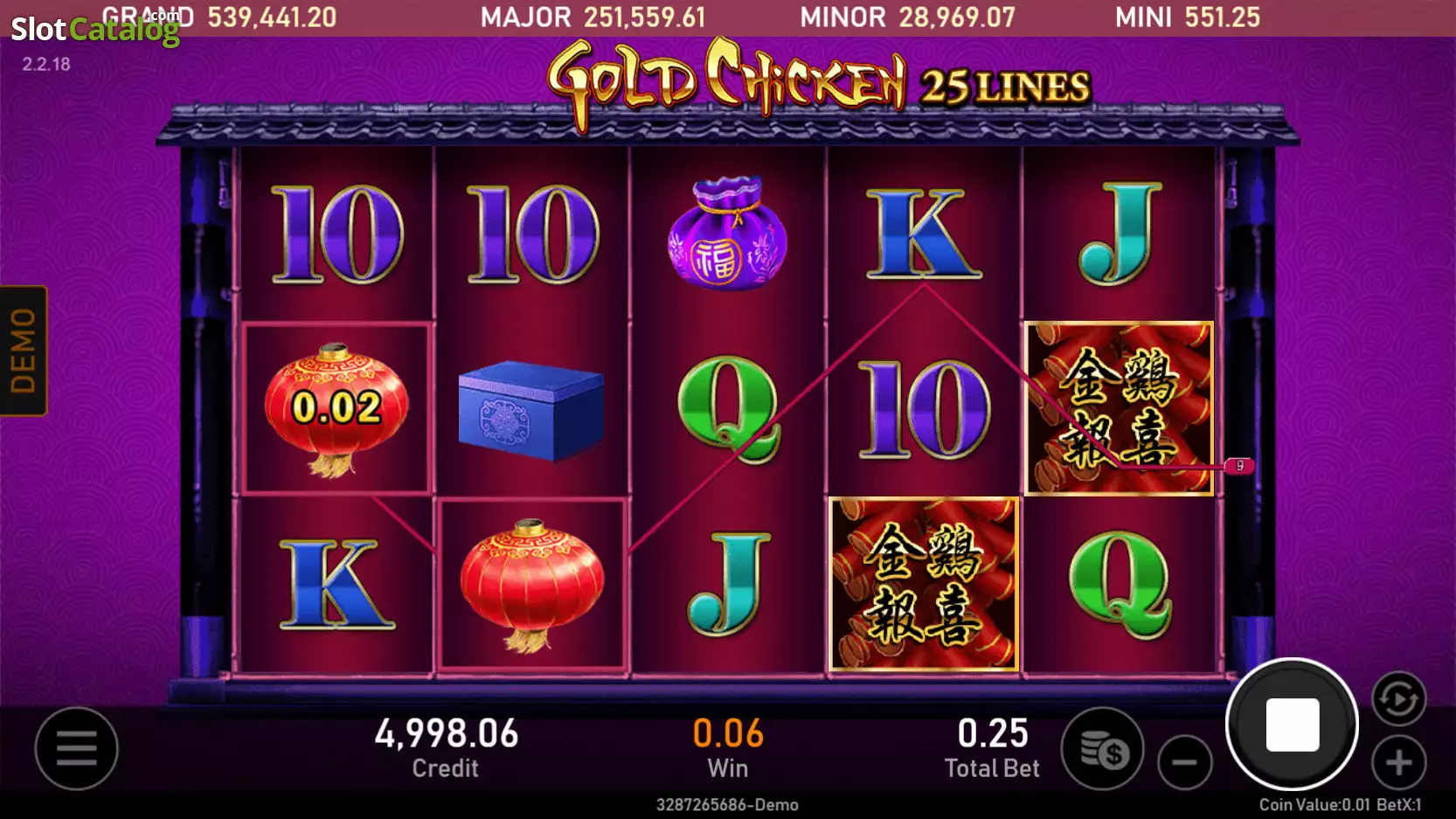This screenshot has width=1456, height=819.
Task: Click the DEMO side tab
Action: (24, 351)
